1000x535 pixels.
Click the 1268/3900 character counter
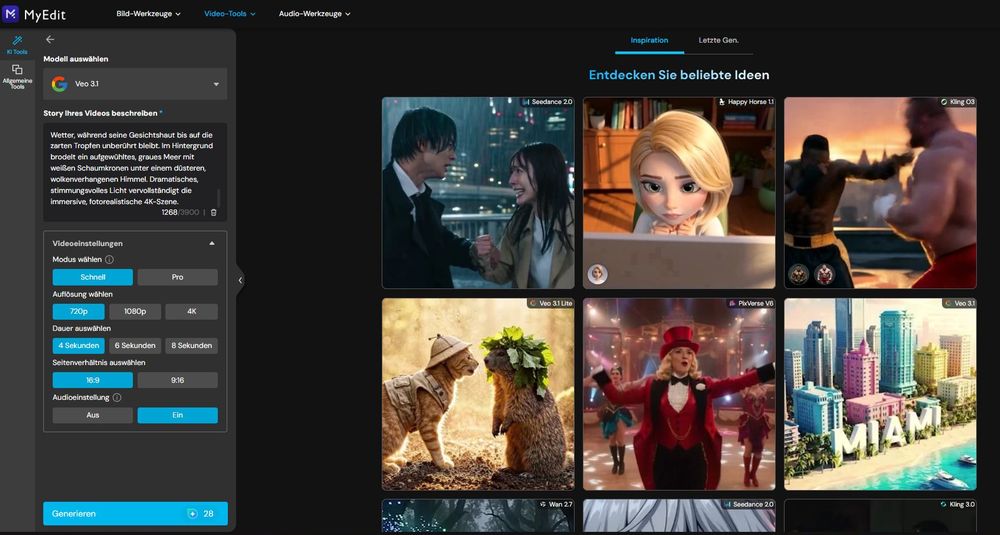pos(180,212)
